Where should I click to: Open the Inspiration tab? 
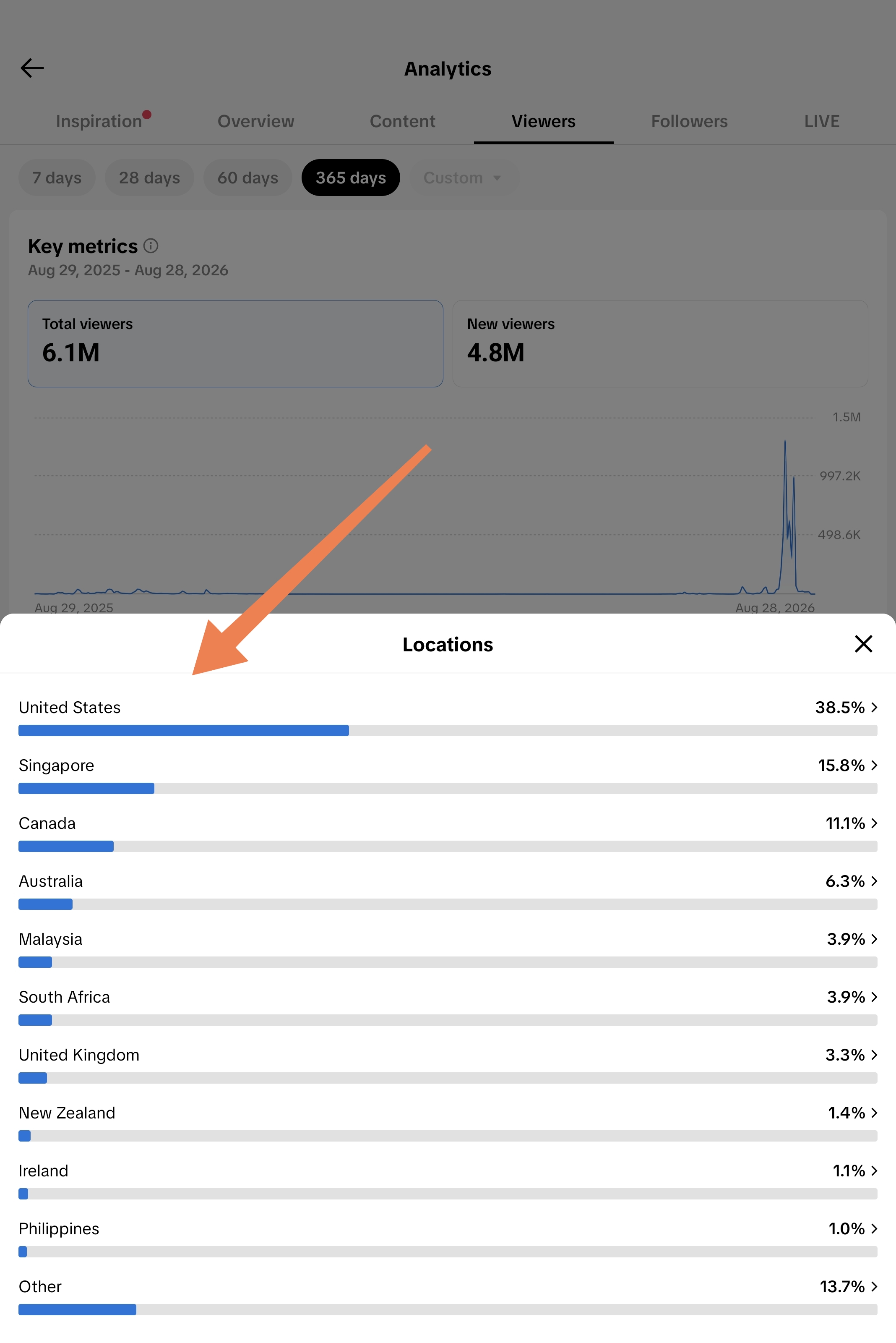(x=99, y=121)
